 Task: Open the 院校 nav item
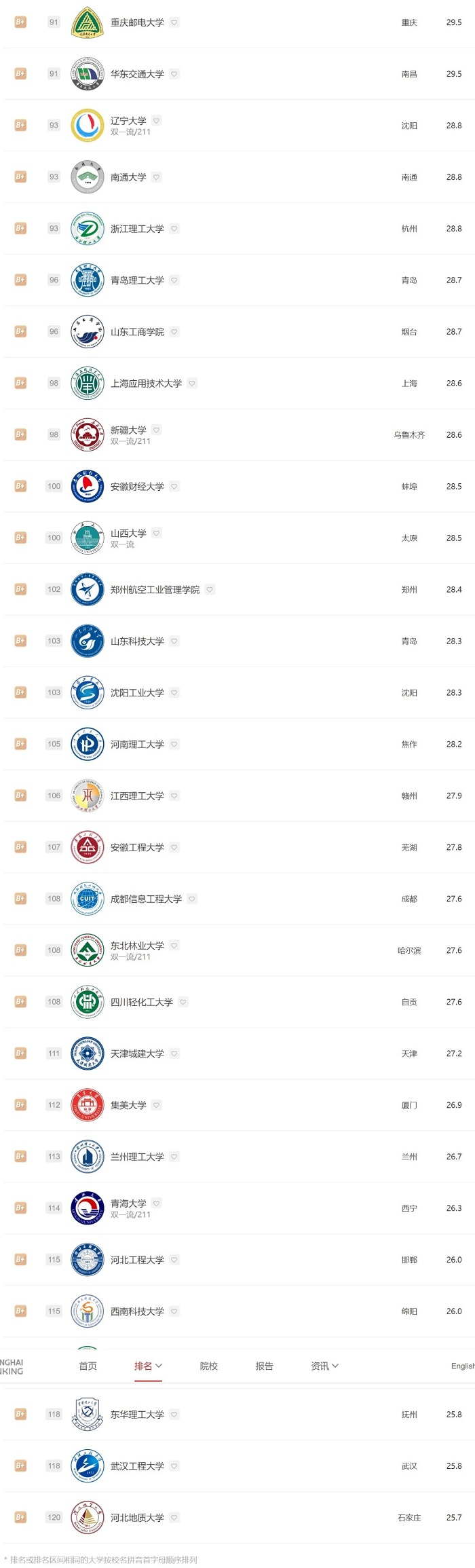coord(209,1366)
